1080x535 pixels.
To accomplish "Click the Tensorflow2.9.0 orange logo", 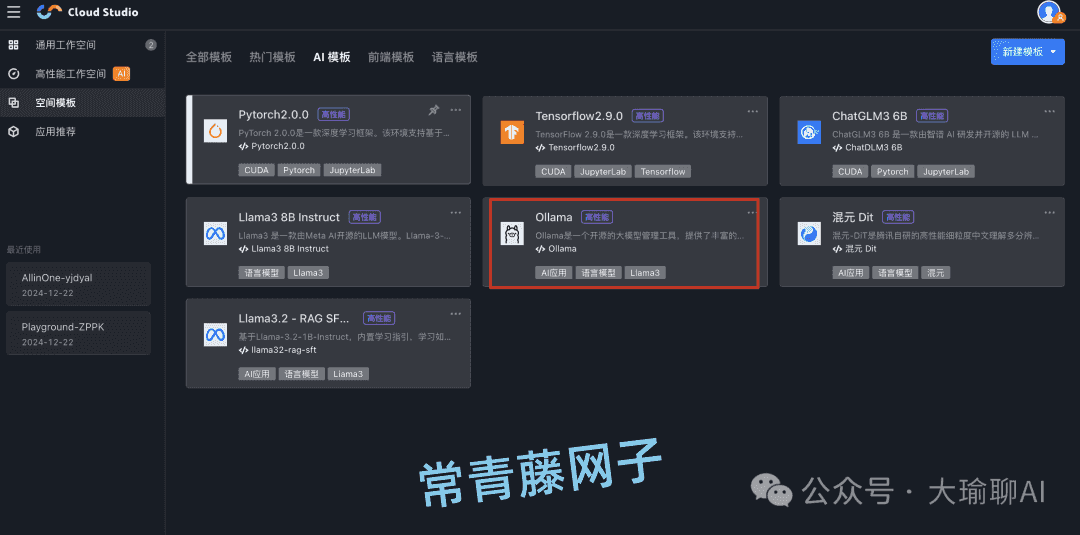I will point(512,132).
